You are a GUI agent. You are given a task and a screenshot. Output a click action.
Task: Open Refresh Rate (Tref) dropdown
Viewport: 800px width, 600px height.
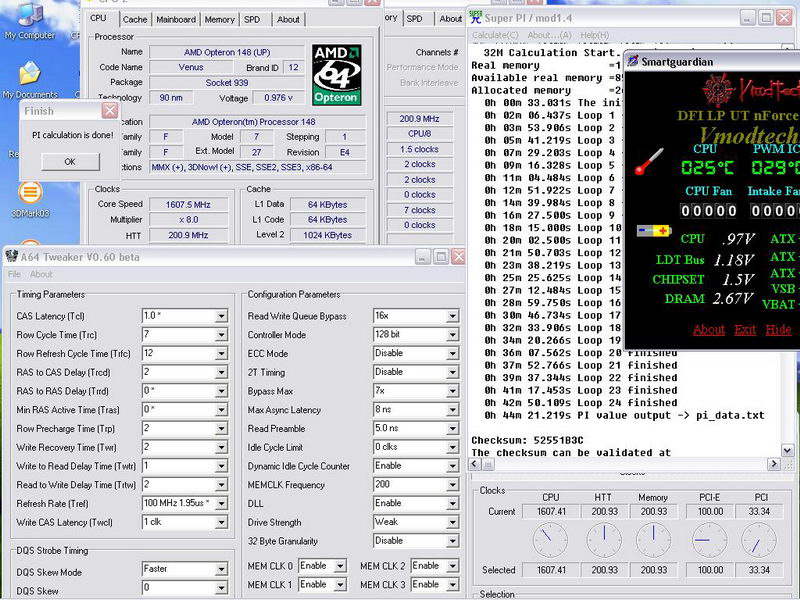click(x=221, y=504)
